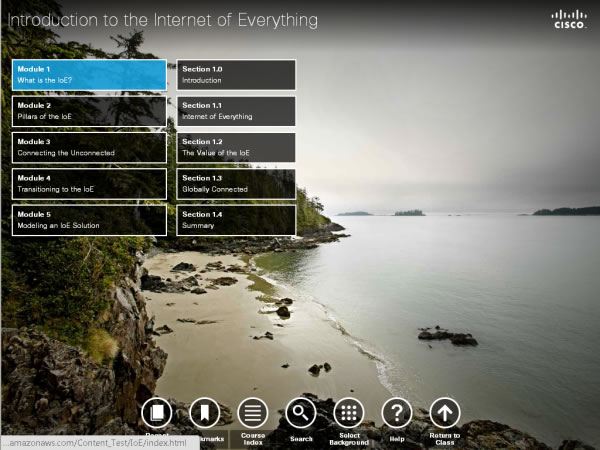Select Module 2 Pillars of the IoE
The image size is (600, 450).
[89, 111]
